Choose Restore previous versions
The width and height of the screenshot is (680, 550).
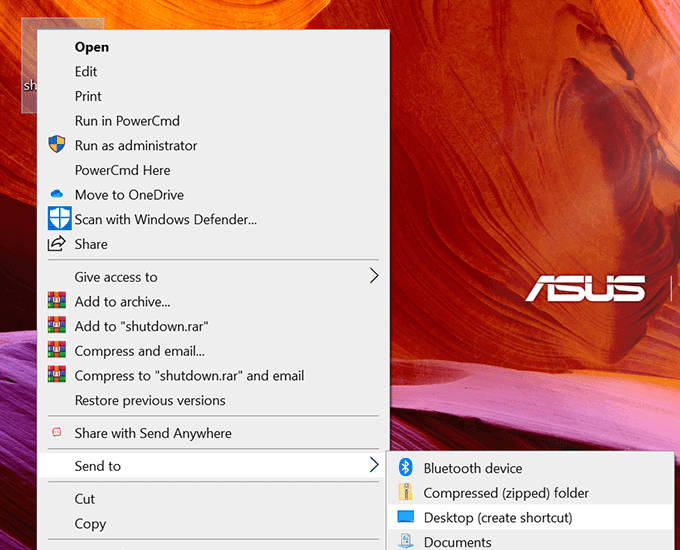[x=213, y=400]
